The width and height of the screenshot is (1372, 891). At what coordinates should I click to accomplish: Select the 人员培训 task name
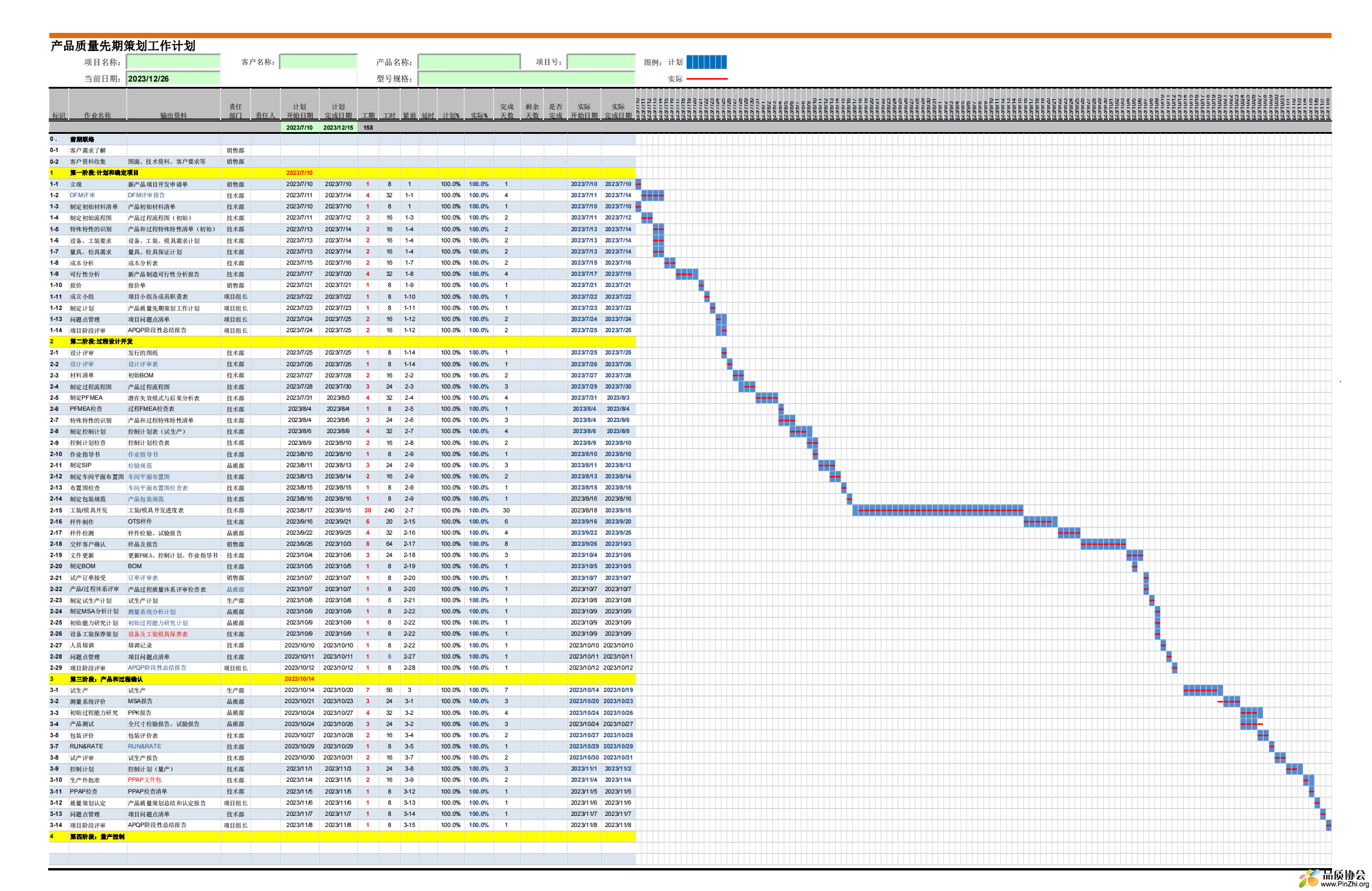tap(82, 646)
